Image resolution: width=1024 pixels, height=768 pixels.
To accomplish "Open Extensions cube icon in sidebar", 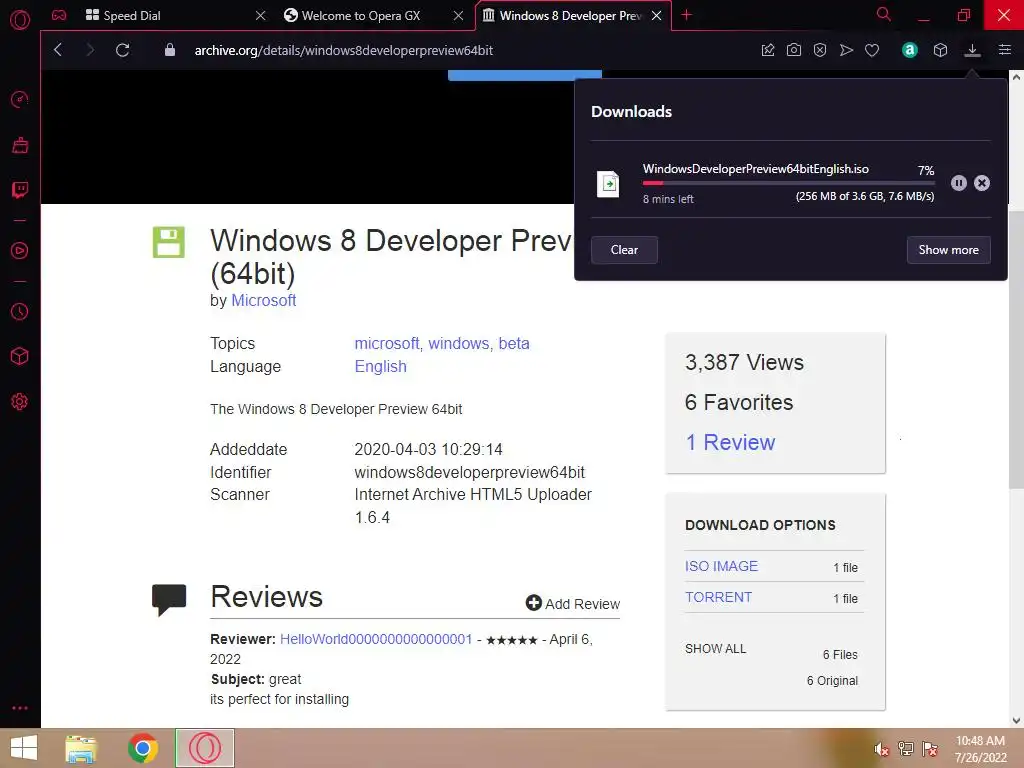I will tap(20, 357).
